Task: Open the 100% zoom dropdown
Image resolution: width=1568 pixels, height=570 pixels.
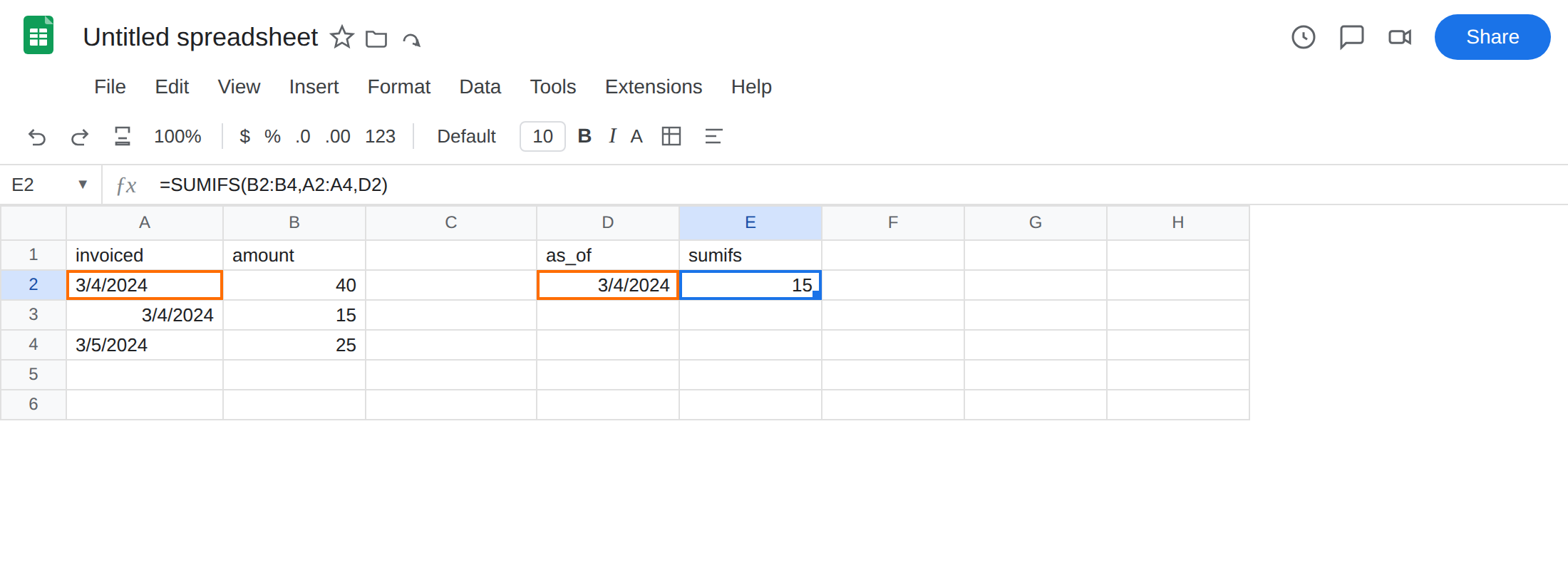Action: tap(177, 136)
